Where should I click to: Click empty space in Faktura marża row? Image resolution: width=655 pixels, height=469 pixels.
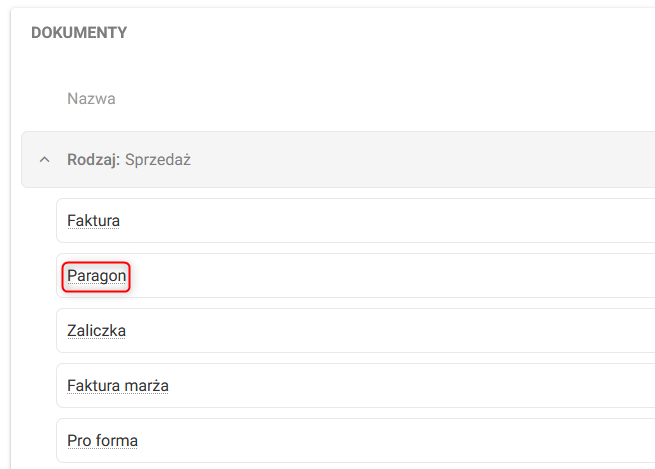(400, 385)
